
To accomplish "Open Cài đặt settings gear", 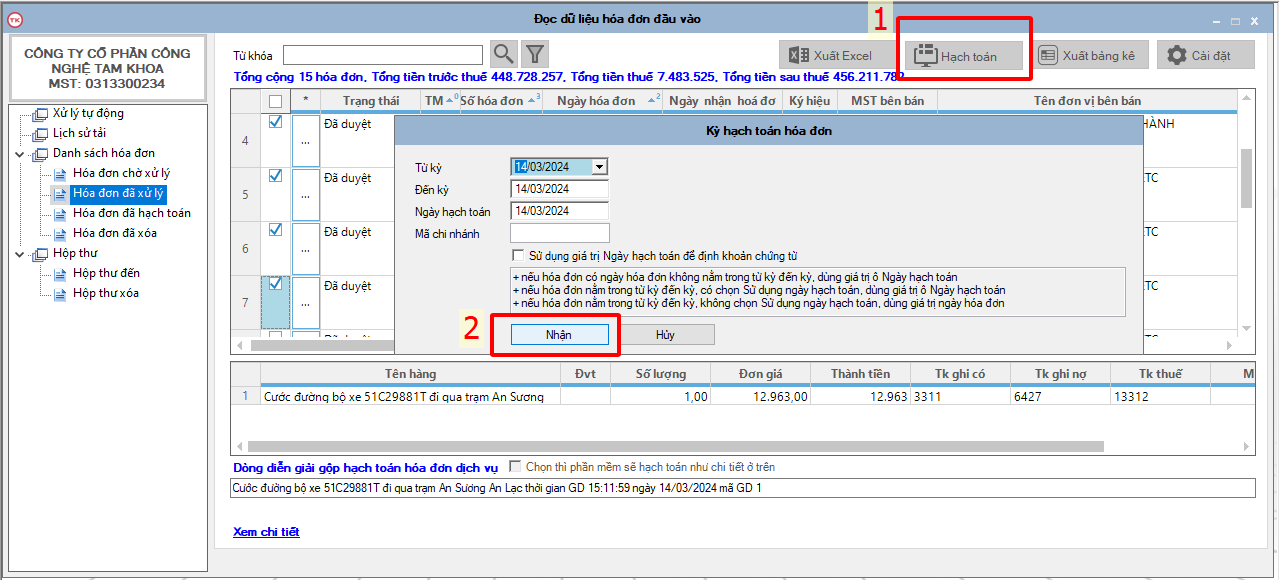I will [1205, 56].
